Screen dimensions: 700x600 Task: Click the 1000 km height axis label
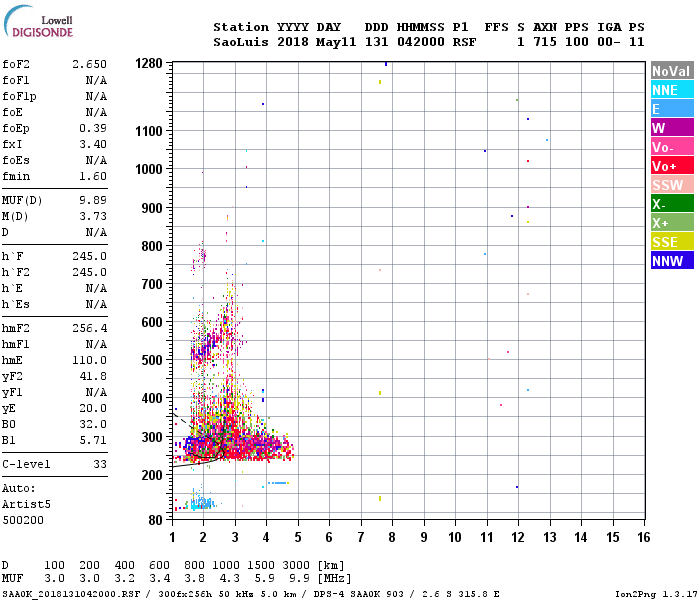[149, 169]
